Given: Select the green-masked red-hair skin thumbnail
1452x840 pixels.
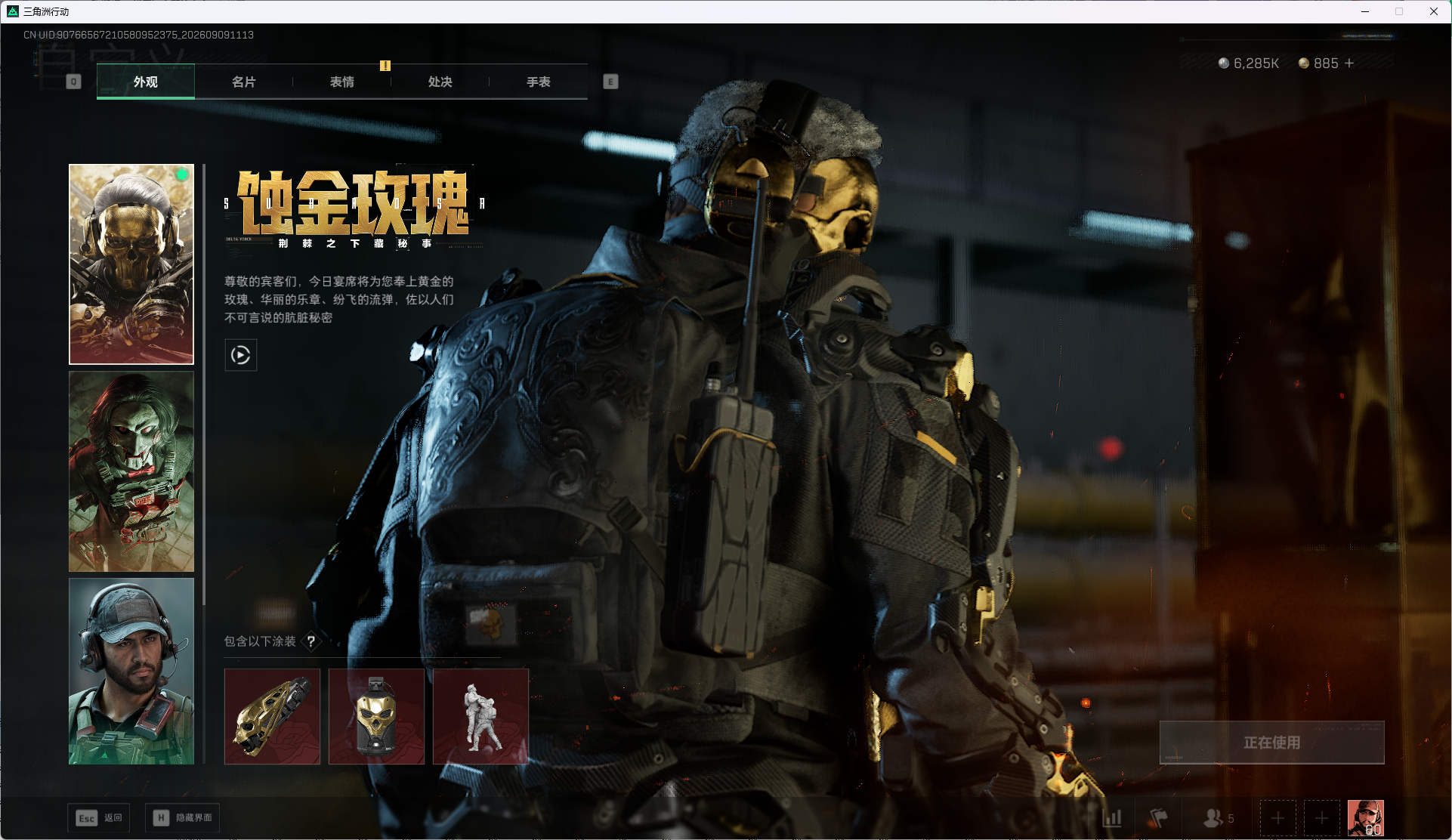Looking at the screenshot, I should 131,471.
